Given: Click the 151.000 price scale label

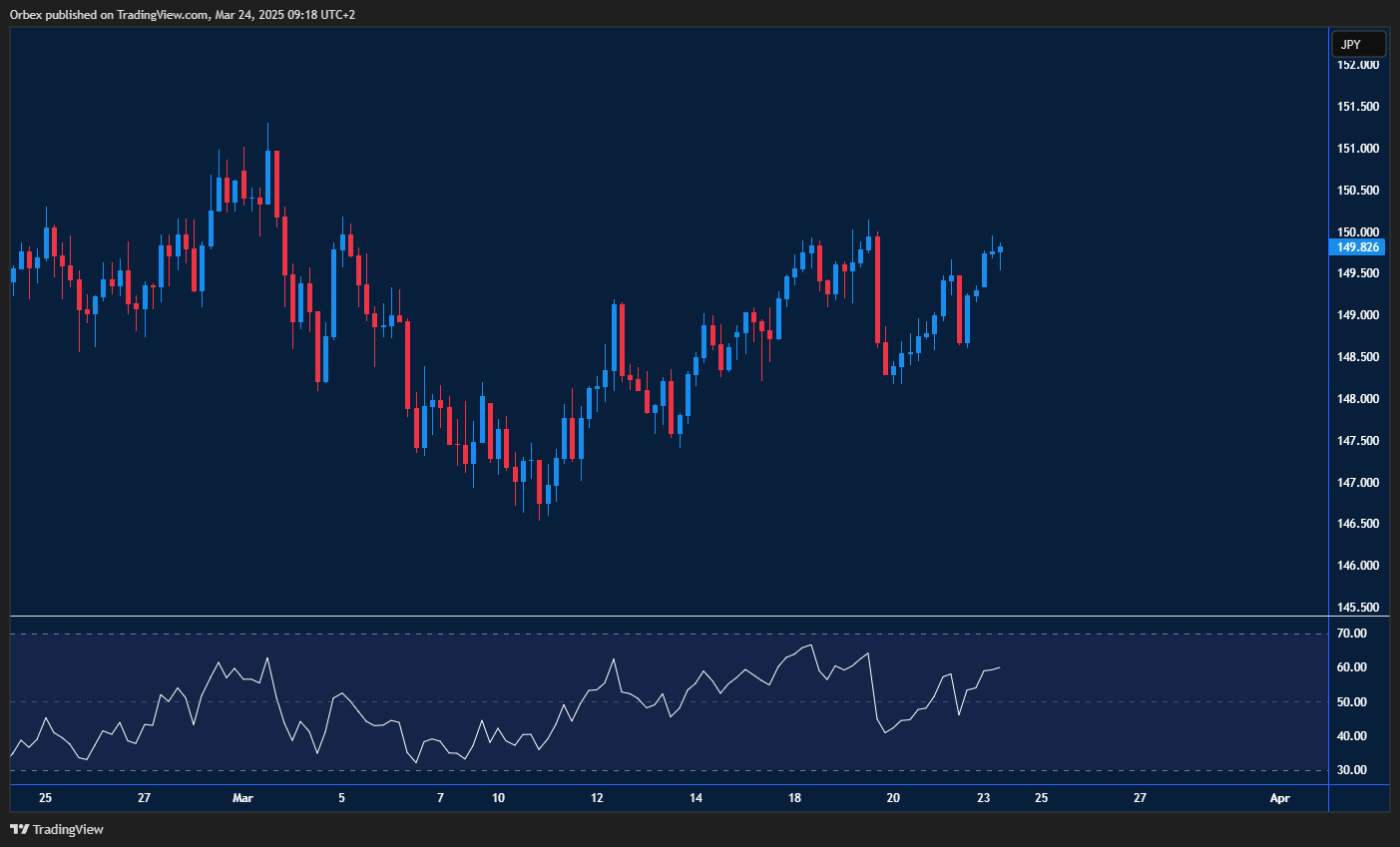Looking at the screenshot, I should [1358, 149].
